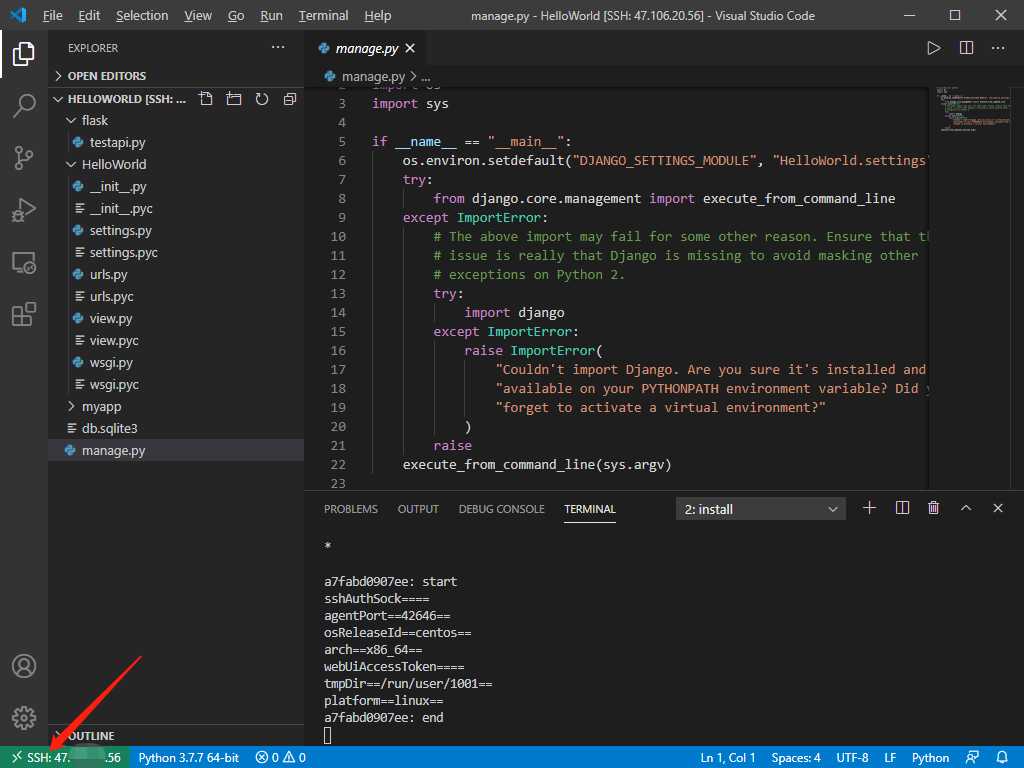Change file encoding UTF-8

(852, 758)
